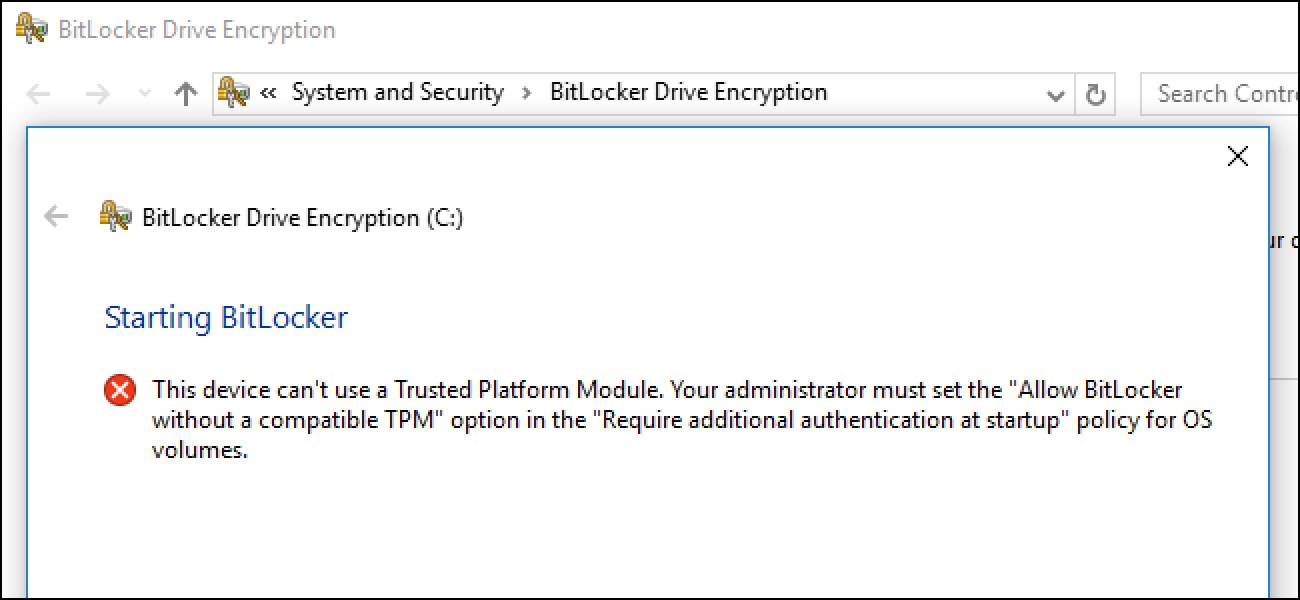The height and width of the screenshot is (600, 1300).
Task: Open the recent locations dropdown arrow
Action: tap(143, 94)
